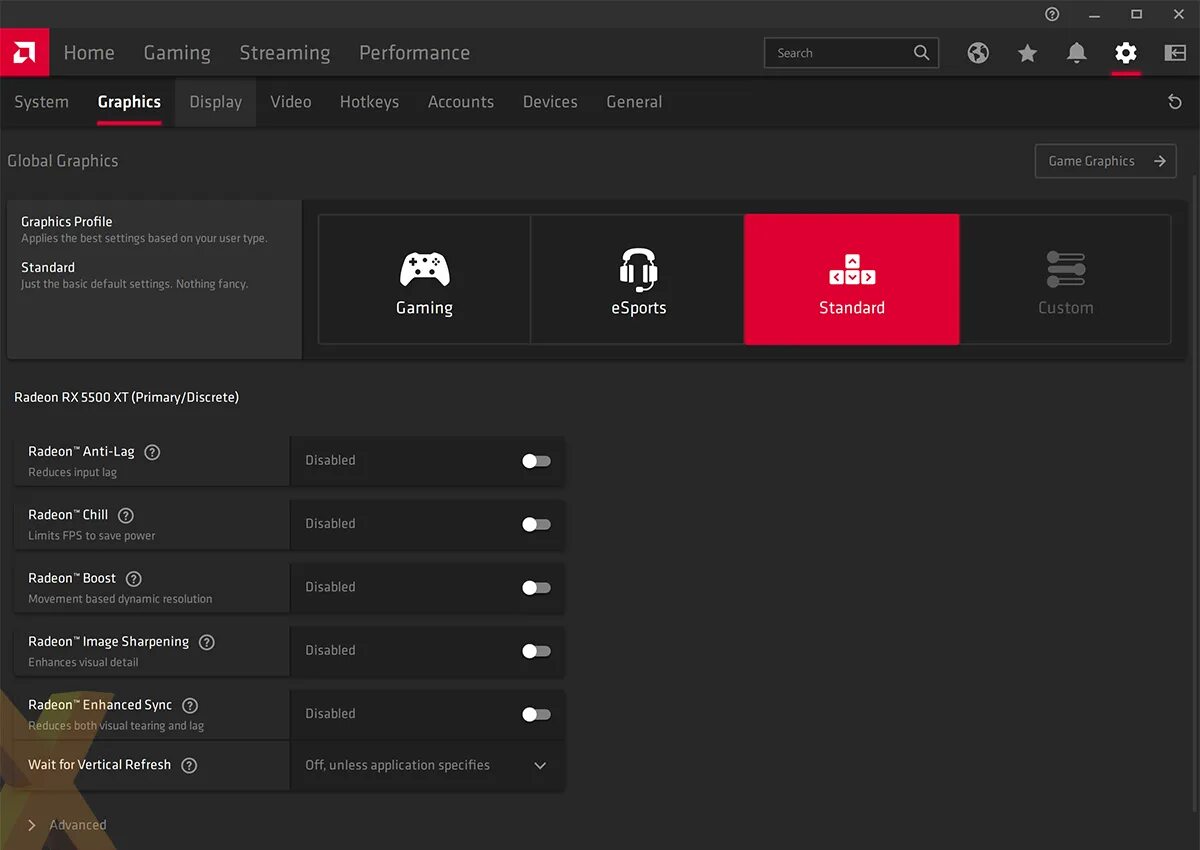Enable Radeon Image Sharpening toggle

point(536,651)
